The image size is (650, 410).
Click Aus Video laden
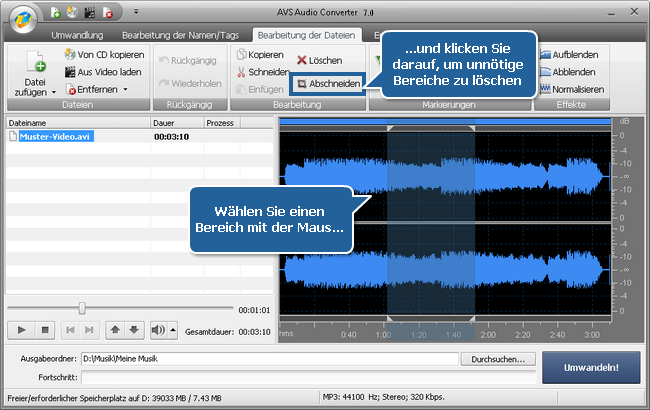point(103,72)
